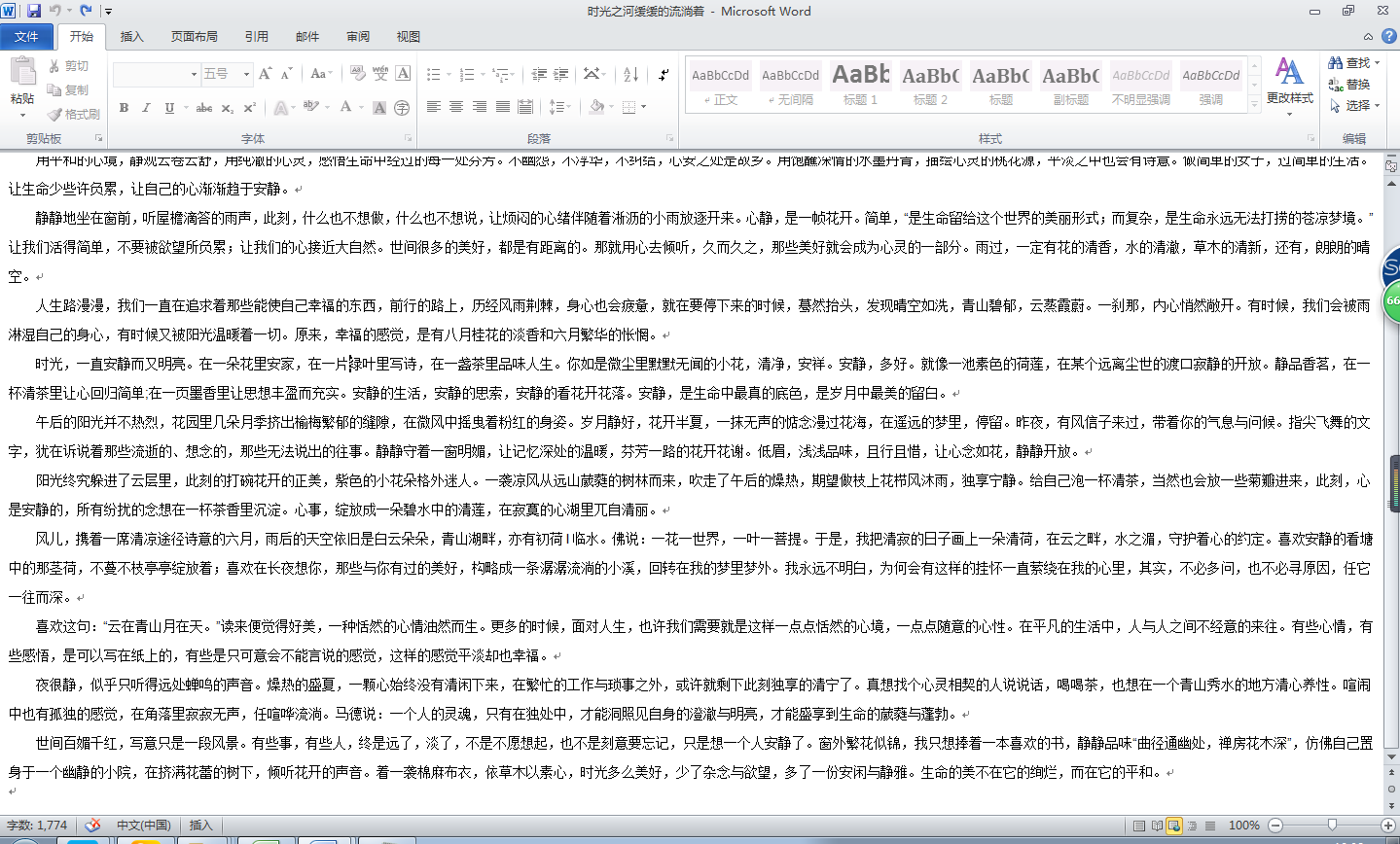Viewport: 1400px width, 844px height.
Task: Toggle Italic formatting
Action: (146, 107)
